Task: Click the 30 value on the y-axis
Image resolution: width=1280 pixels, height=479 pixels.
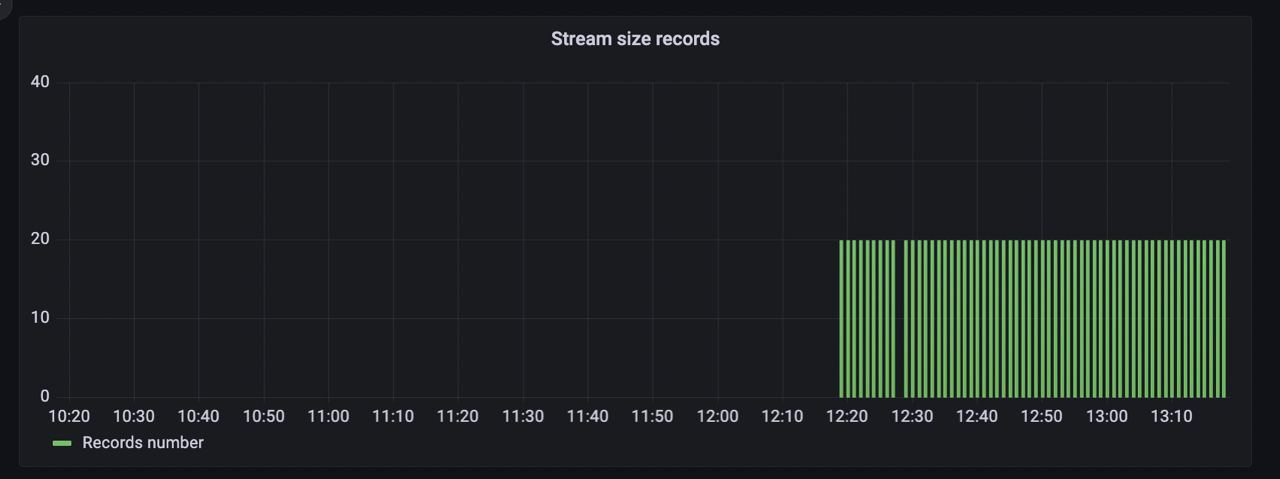Action: coord(40,160)
